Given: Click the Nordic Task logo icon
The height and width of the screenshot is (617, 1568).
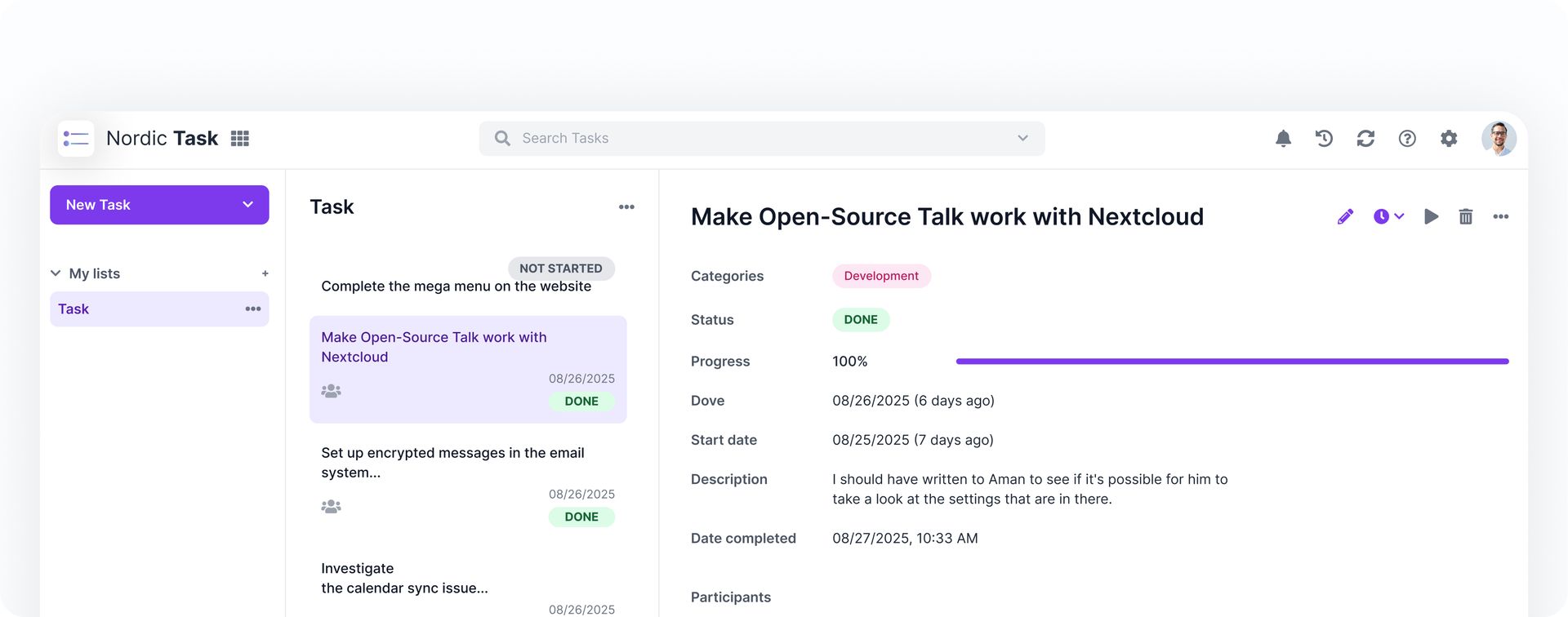Looking at the screenshot, I should click(x=76, y=139).
